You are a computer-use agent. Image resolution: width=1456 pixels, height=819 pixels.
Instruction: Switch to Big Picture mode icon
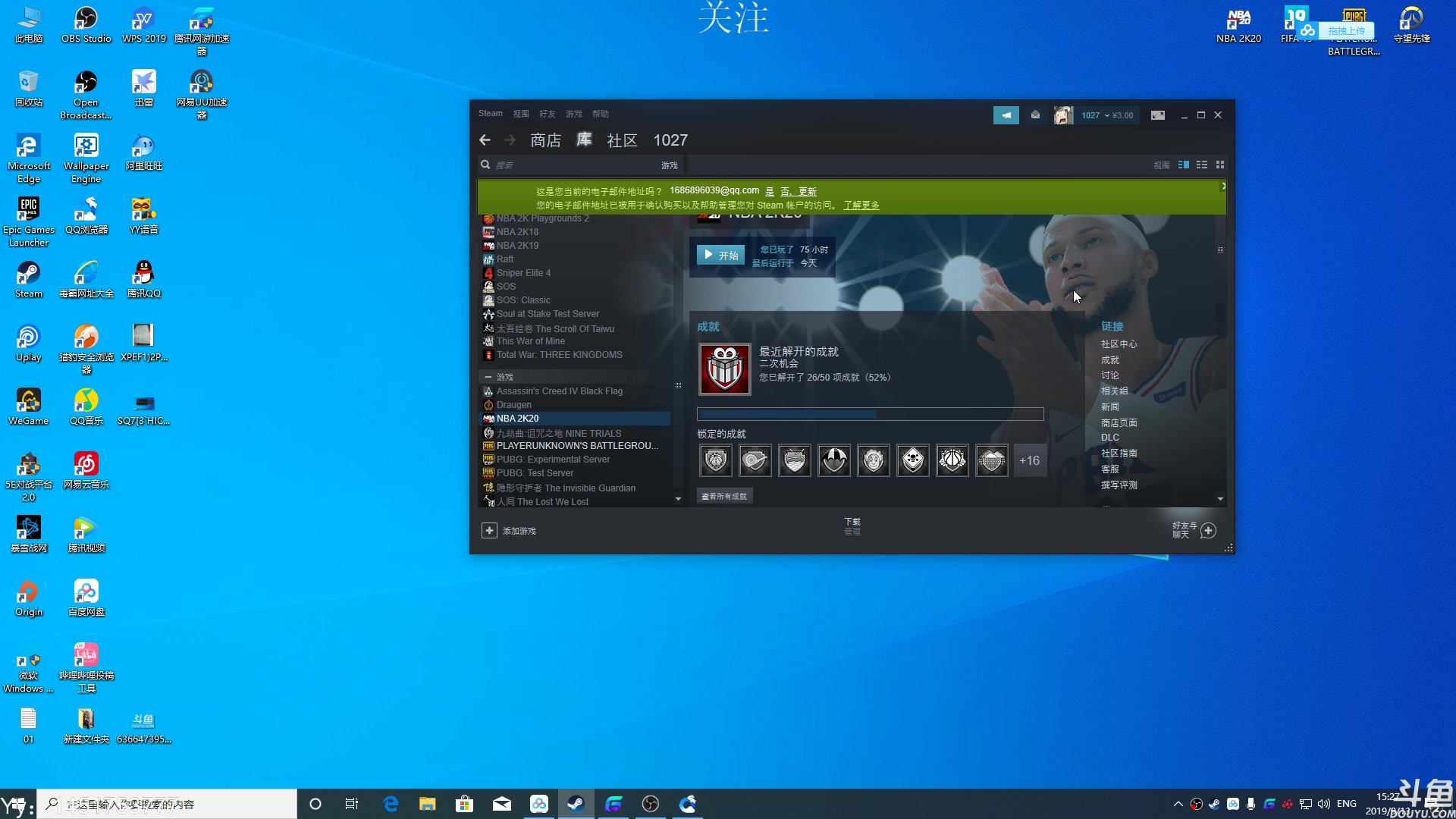(x=1158, y=115)
